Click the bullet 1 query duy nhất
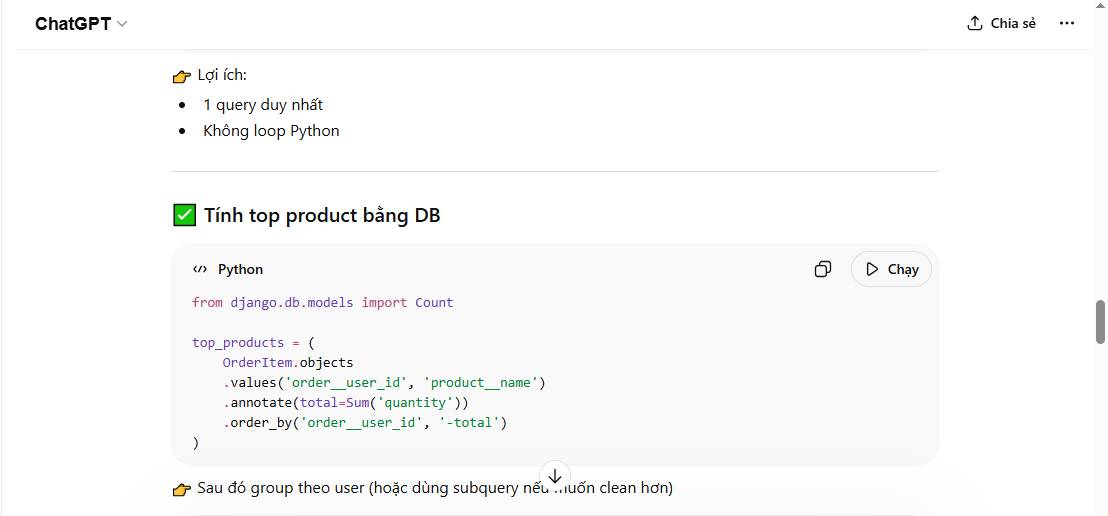The image size is (1108, 516). click(262, 104)
